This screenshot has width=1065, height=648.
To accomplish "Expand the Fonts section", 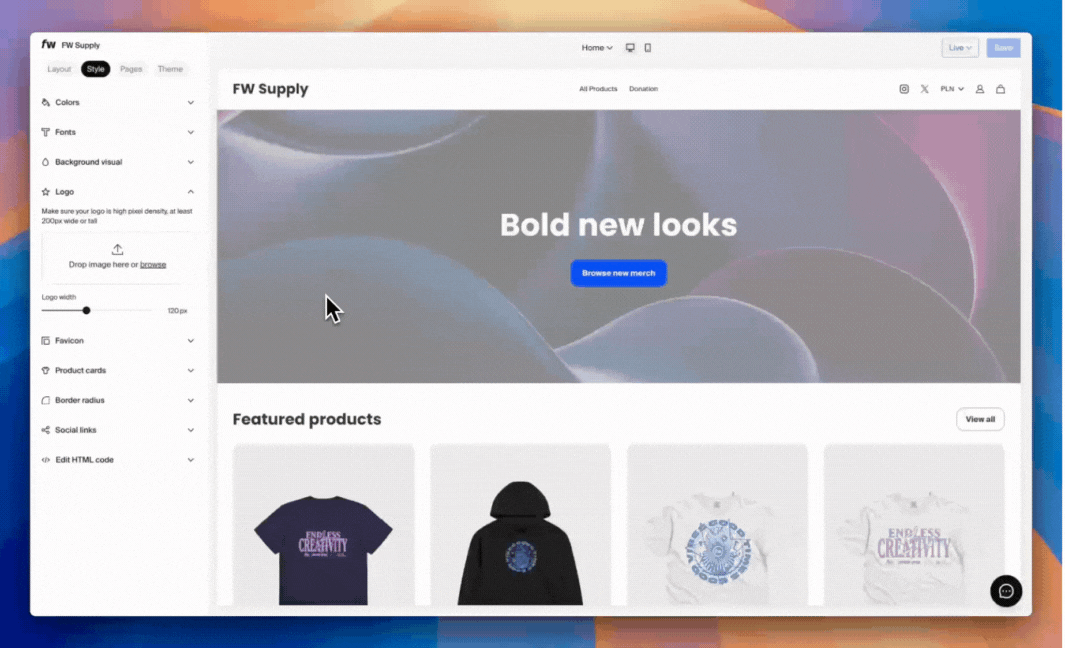I will (117, 132).
